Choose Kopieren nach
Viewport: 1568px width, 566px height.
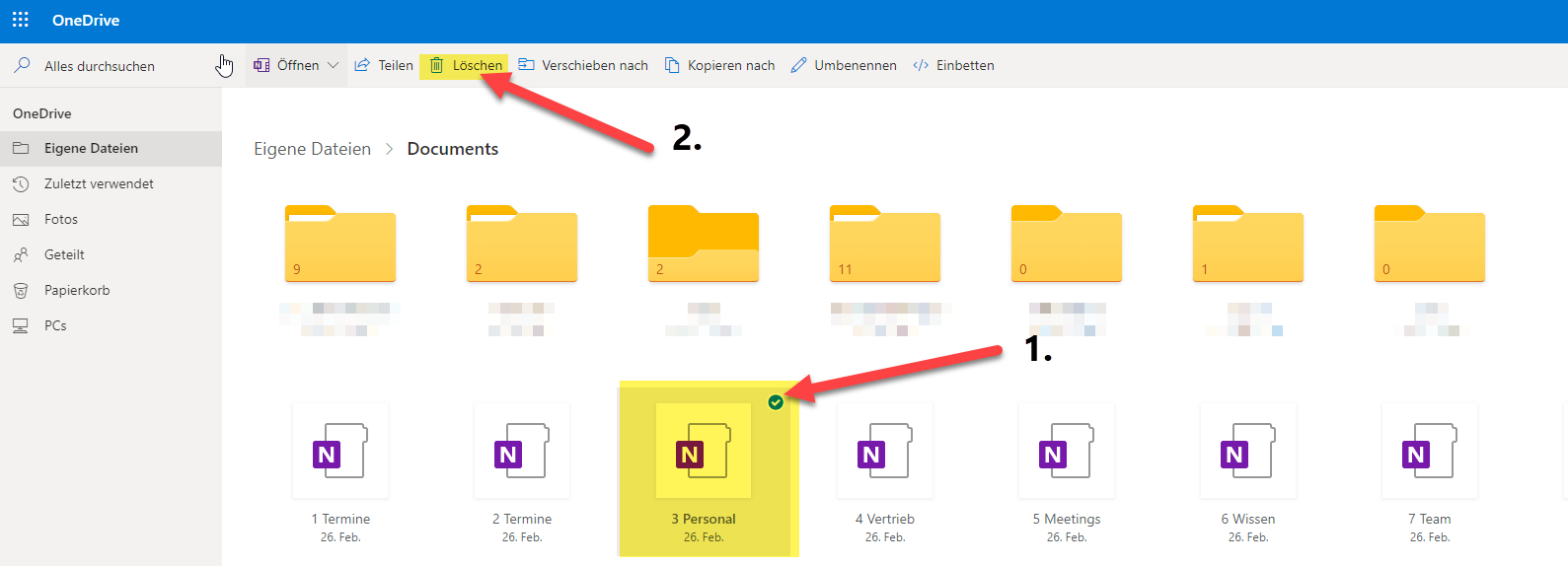pyautogui.click(x=719, y=65)
